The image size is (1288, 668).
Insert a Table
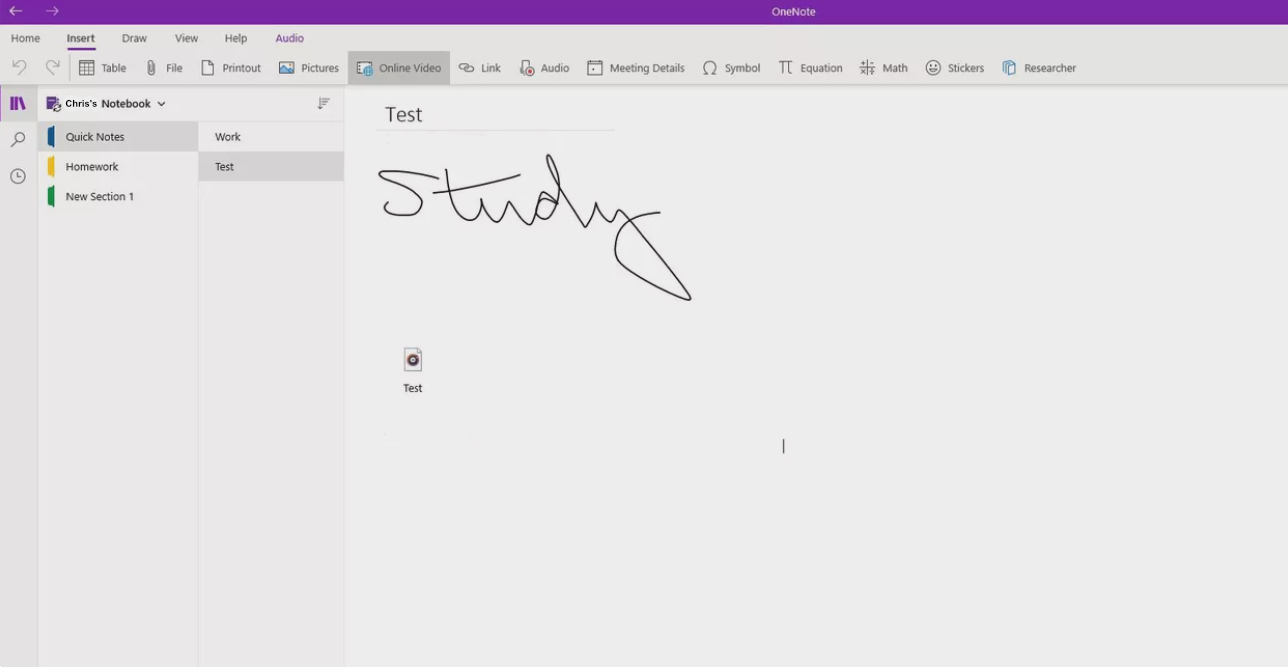(101, 67)
